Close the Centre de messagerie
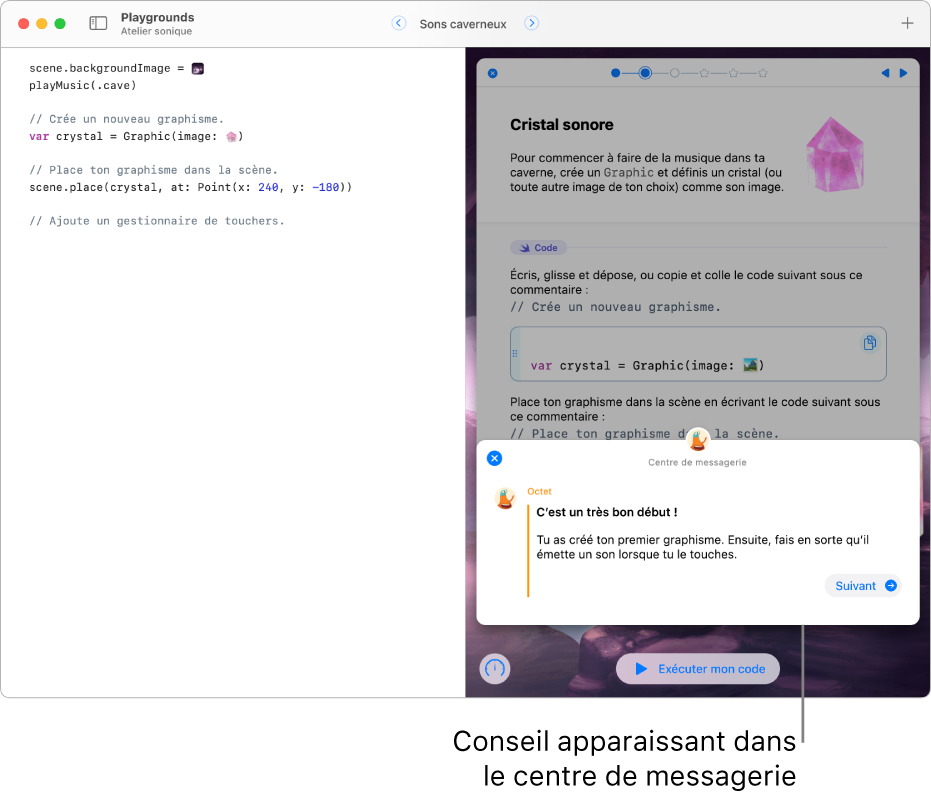931x798 pixels. coord(495,458)
